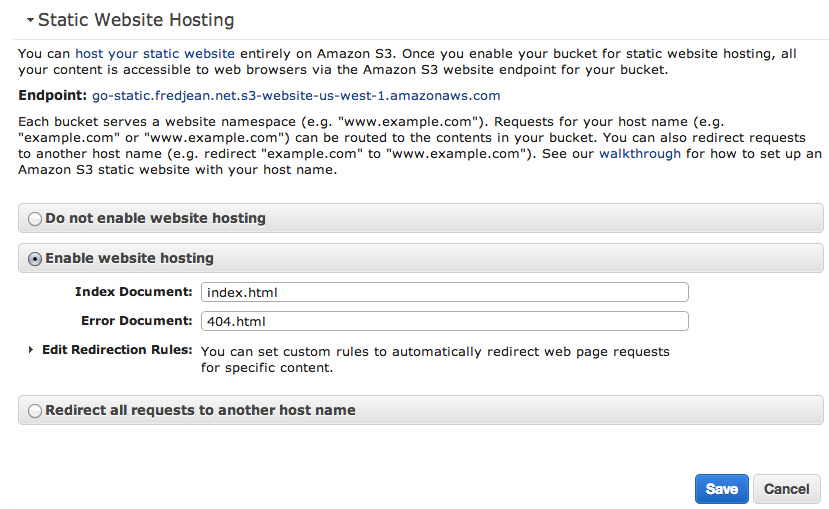Open the go-static.fredjean.net endpoint link

[296, 96]
